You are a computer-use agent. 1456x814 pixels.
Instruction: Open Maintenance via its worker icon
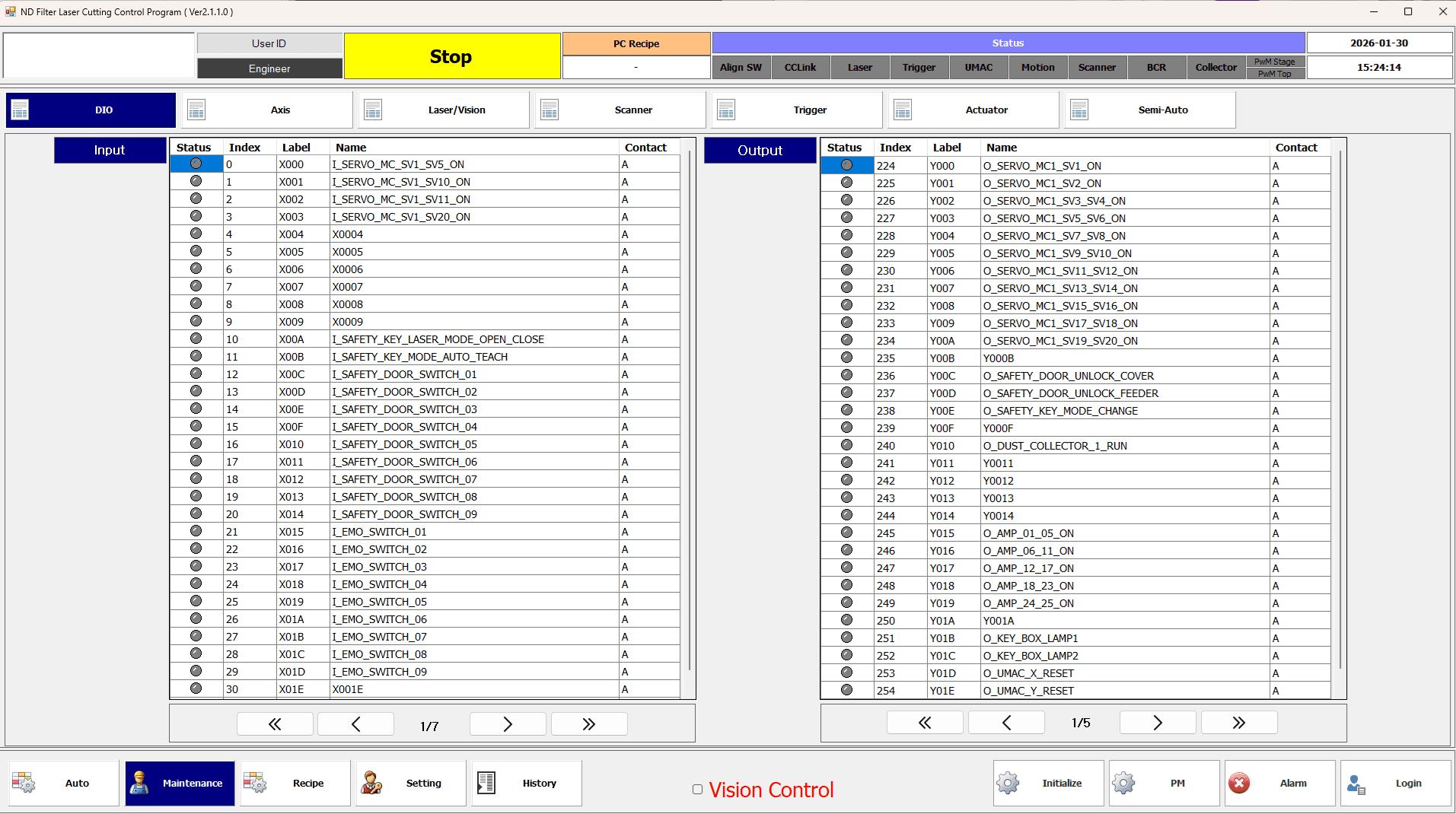pos(140,783)
